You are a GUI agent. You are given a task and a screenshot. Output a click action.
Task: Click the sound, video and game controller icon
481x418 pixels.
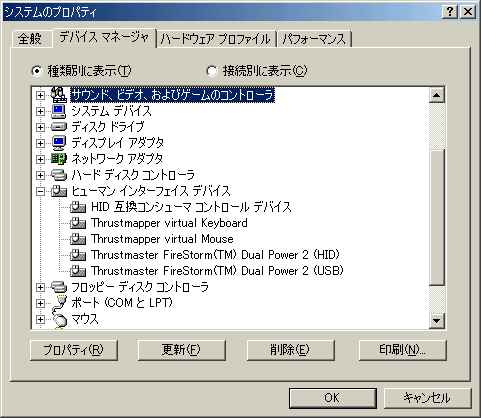tap(59, 95)
